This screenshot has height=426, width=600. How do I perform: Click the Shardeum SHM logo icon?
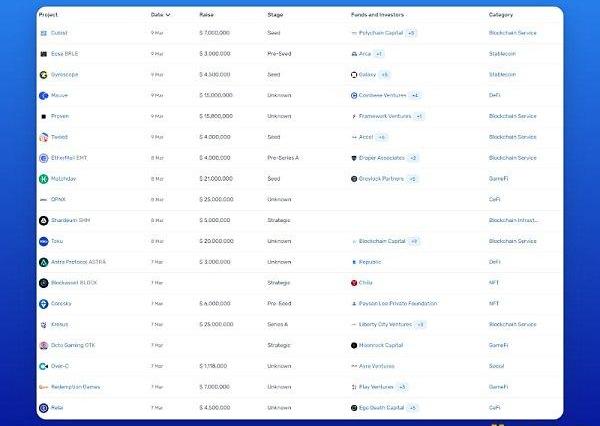(43, 221)
